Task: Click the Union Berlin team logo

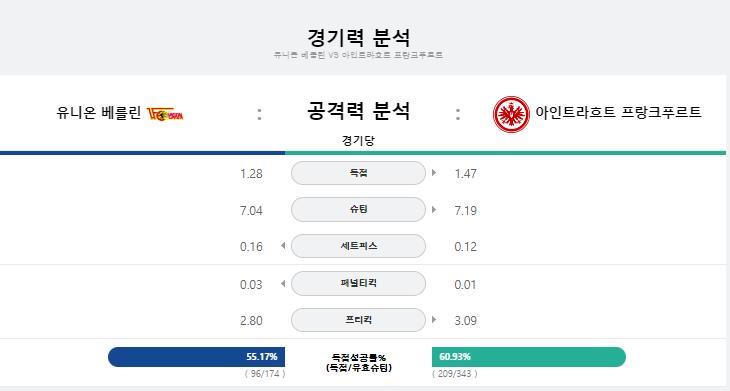Action: coord(165,114)
